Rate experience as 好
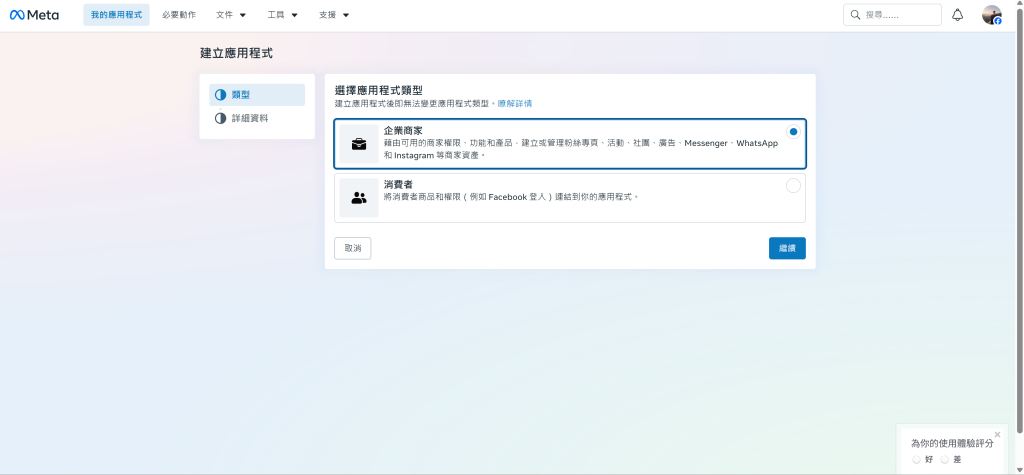The image size is (1024, 475). tap(916, 459)
